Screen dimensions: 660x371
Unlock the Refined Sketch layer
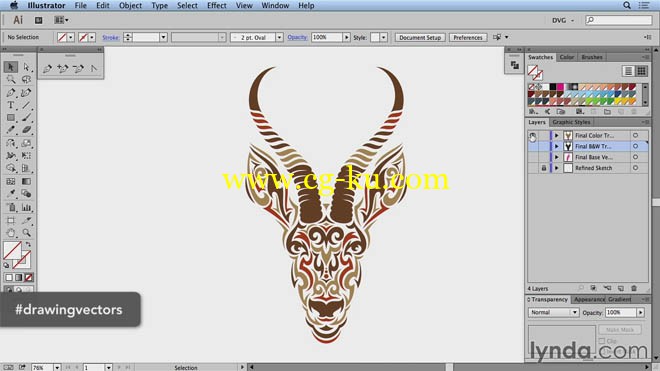[544, 168]
